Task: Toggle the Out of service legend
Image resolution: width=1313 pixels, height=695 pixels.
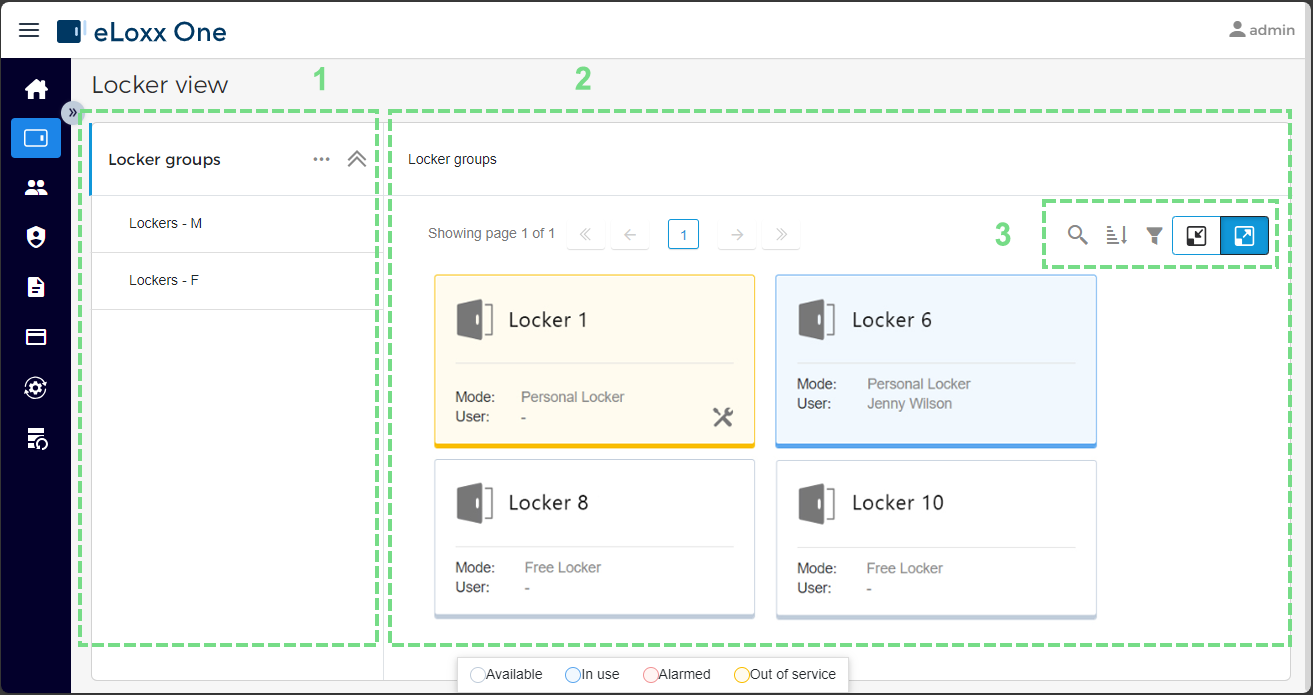Action: pos(784,674)
